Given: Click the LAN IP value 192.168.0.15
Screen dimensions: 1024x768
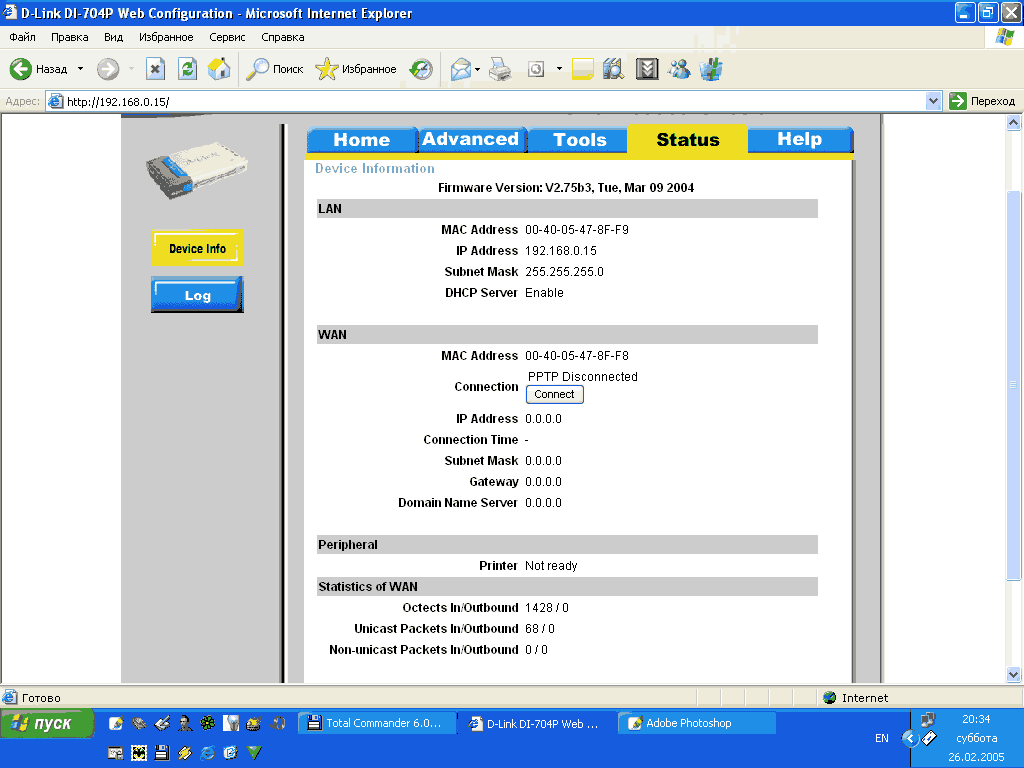Looking at the screenshot, I should (560, 251).
